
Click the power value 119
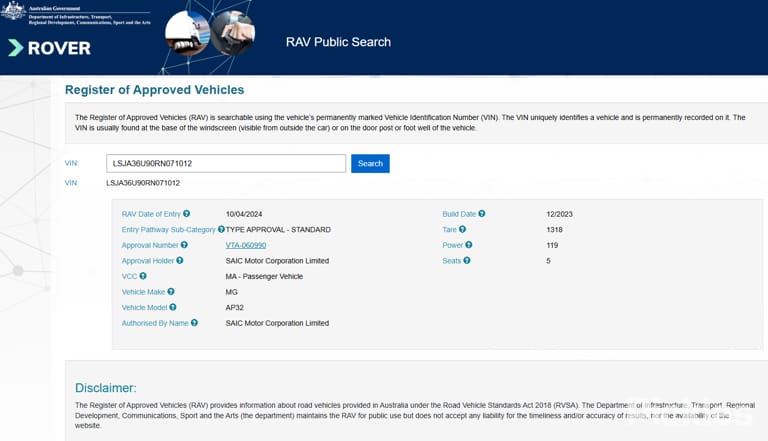tap(552, 245)
